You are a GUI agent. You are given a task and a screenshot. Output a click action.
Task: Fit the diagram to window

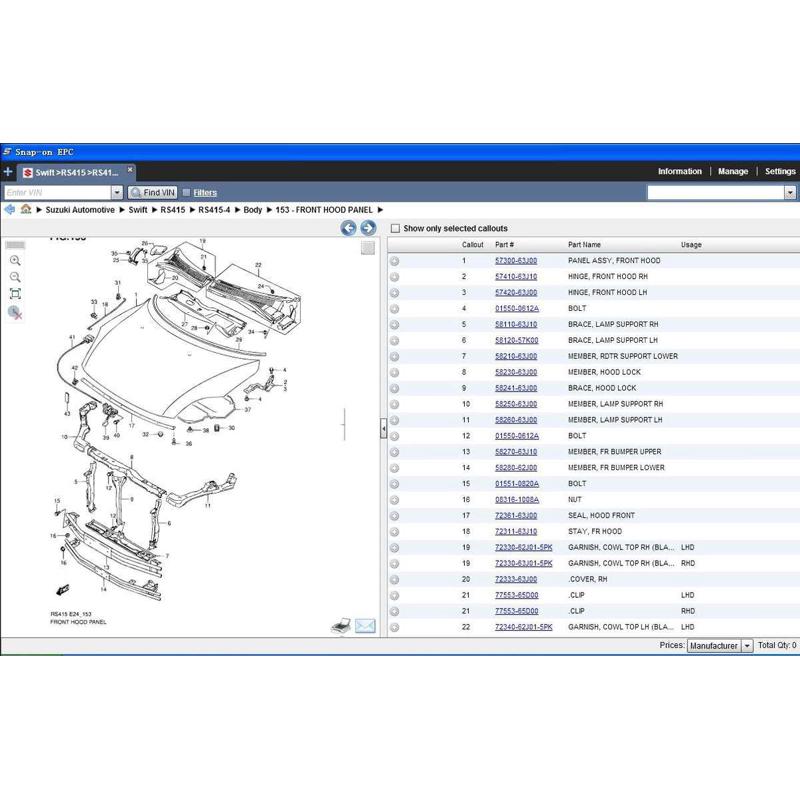click(15, 294)
